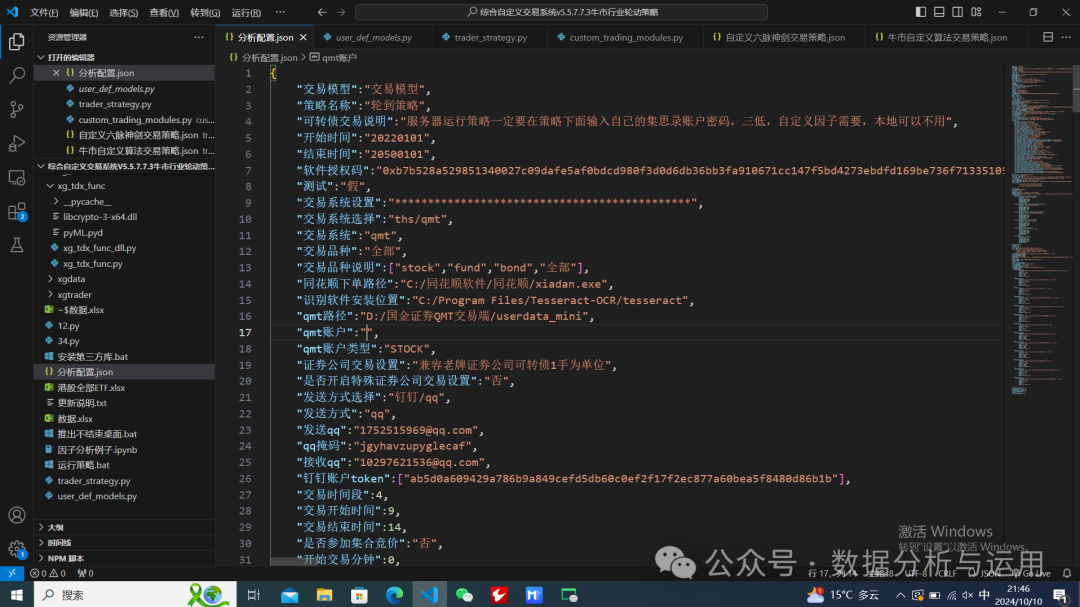Close the 分析配置.json tab
Image resolution: width=1080 pixels, height=607 pixels.
tap(303, 37)
